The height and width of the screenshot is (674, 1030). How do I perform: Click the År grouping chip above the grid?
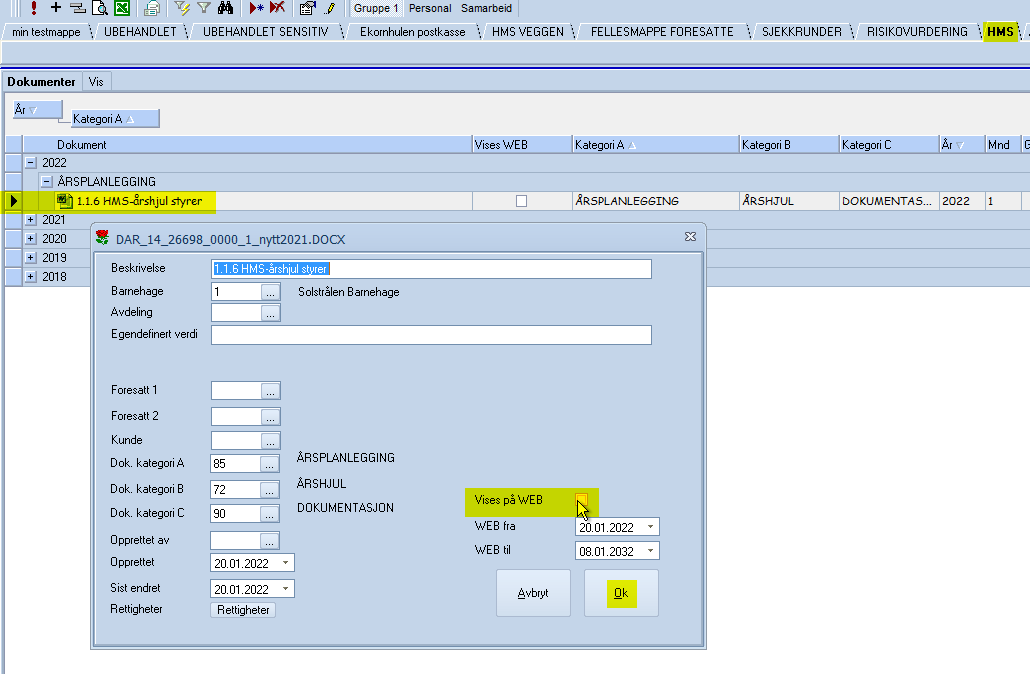point(38,110)
